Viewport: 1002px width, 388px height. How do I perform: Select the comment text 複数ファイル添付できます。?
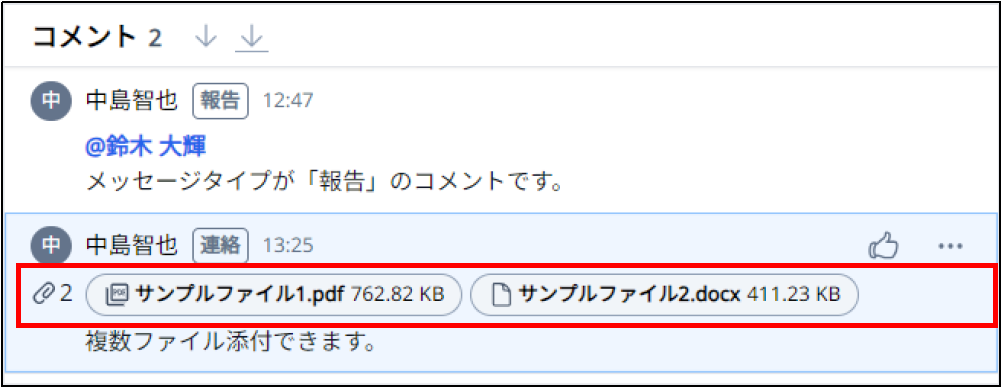tap(229, 344)
